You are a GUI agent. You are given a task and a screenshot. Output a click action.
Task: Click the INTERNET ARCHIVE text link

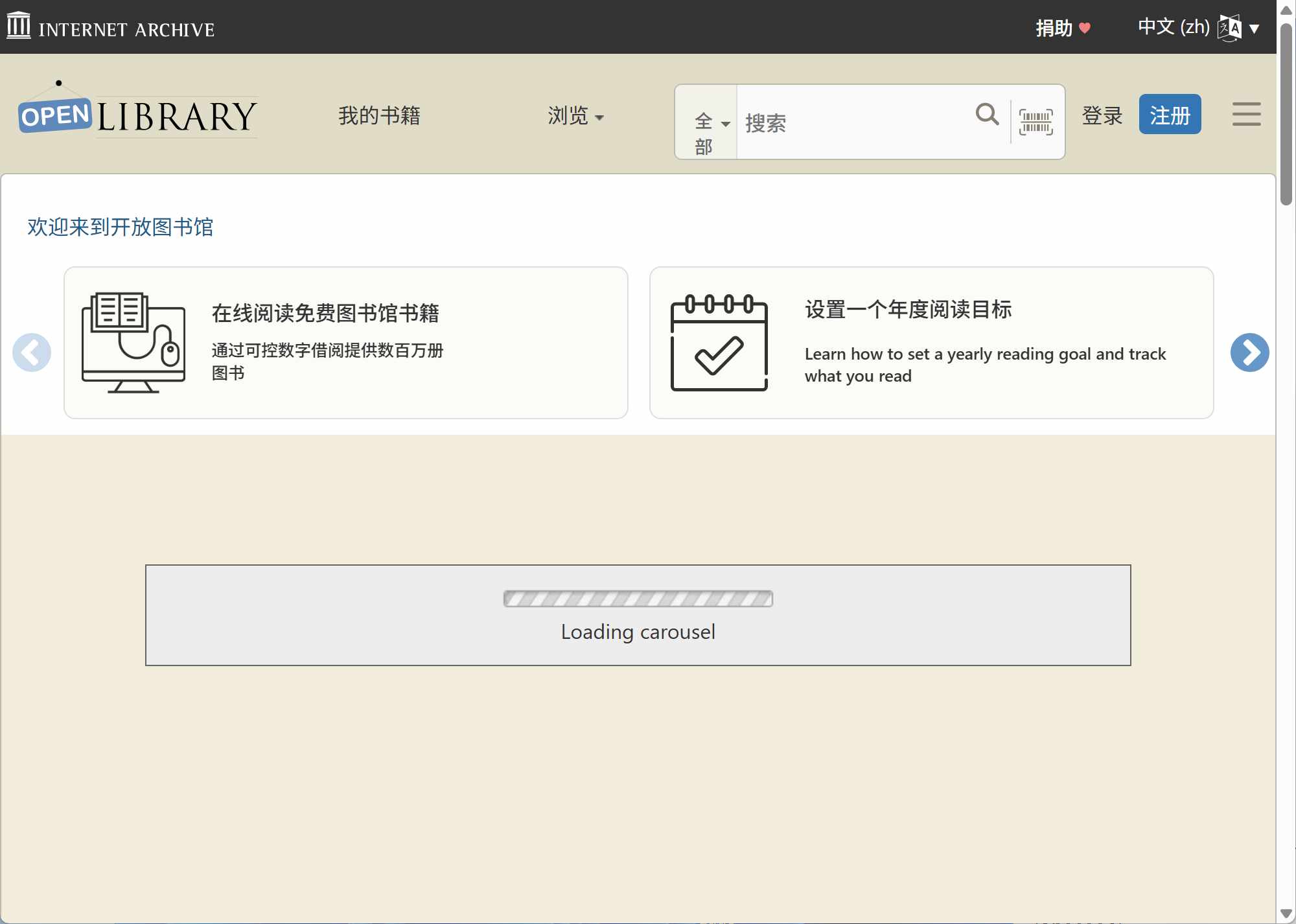(x=126, y=30)
